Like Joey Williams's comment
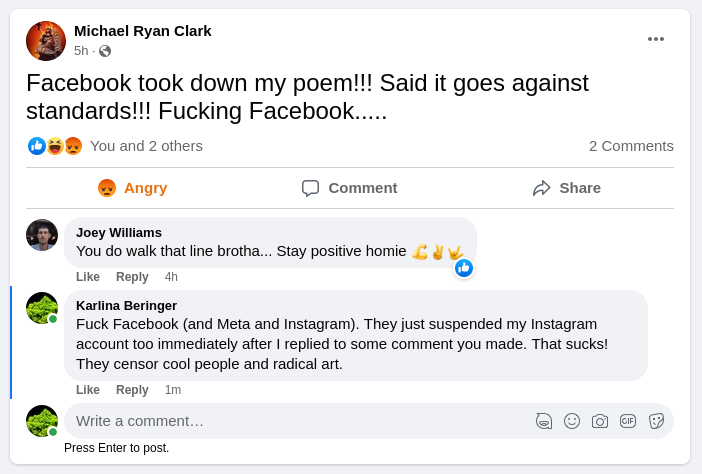 click(x=88, y=277)
